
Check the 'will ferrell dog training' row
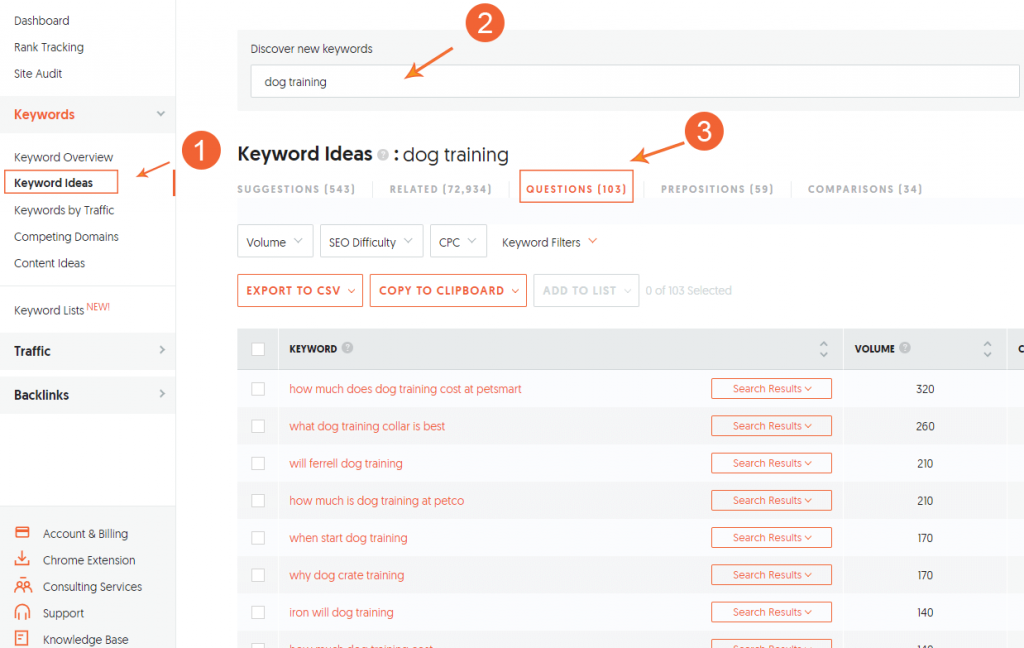258,463
